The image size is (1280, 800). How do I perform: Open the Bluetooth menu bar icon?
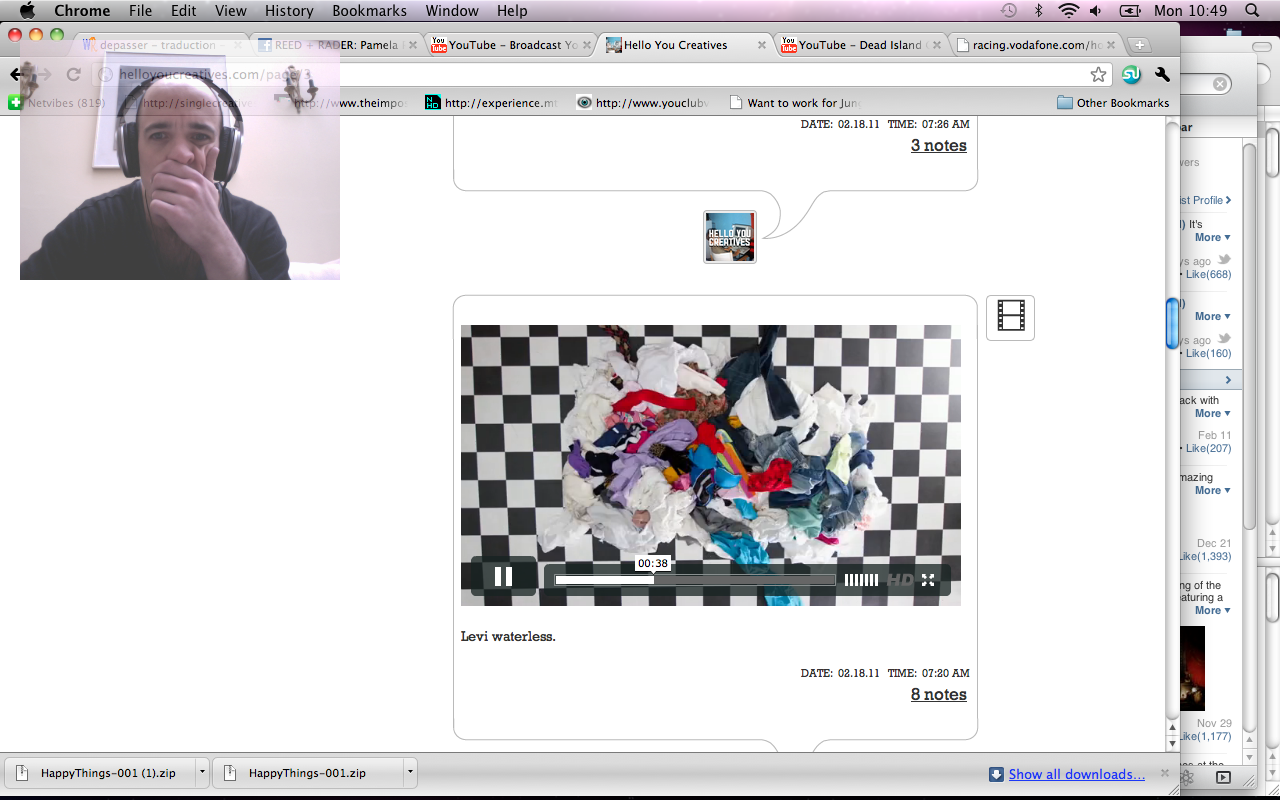click(1038, 11)
